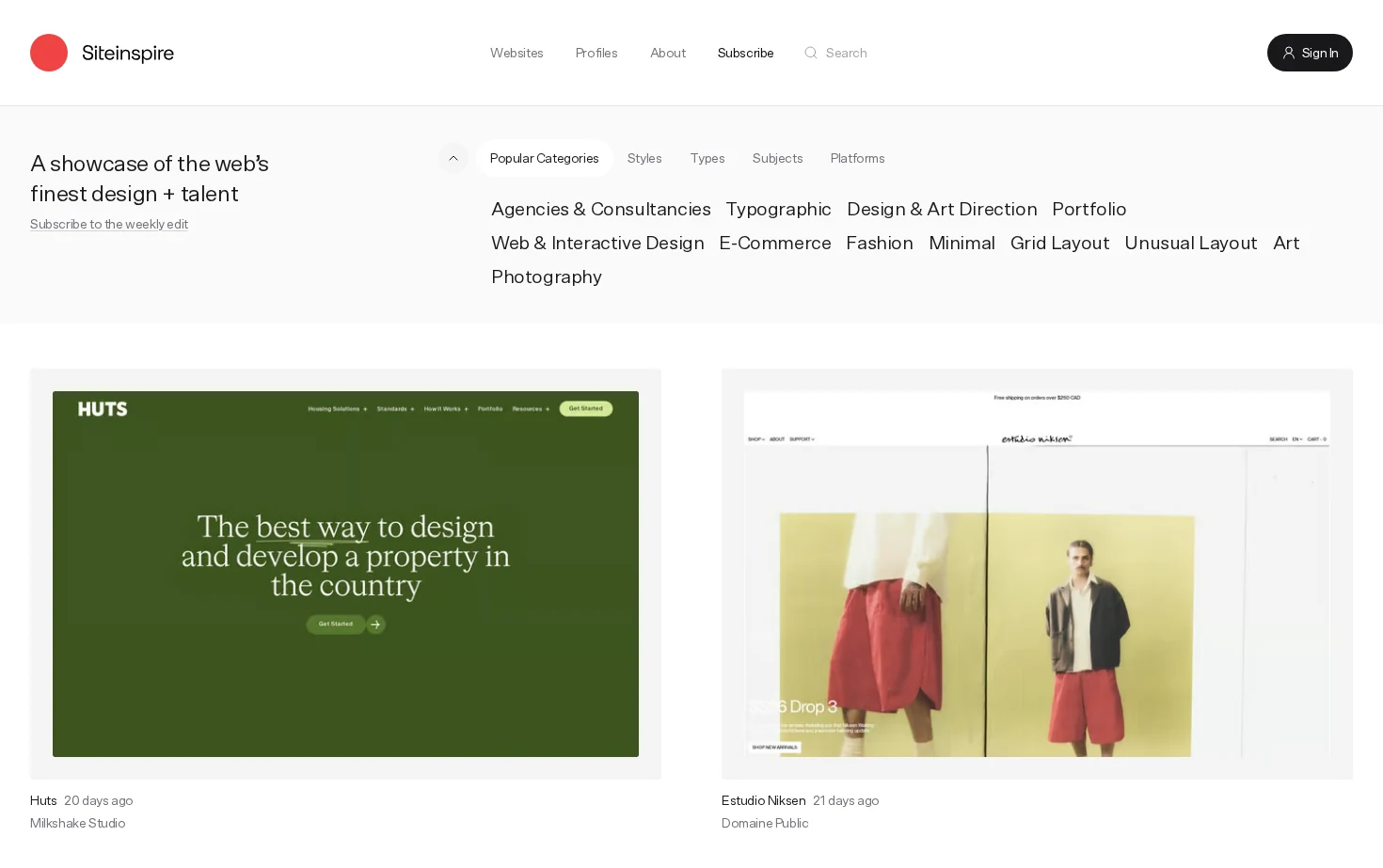Switch to the Styles tab

644,158
